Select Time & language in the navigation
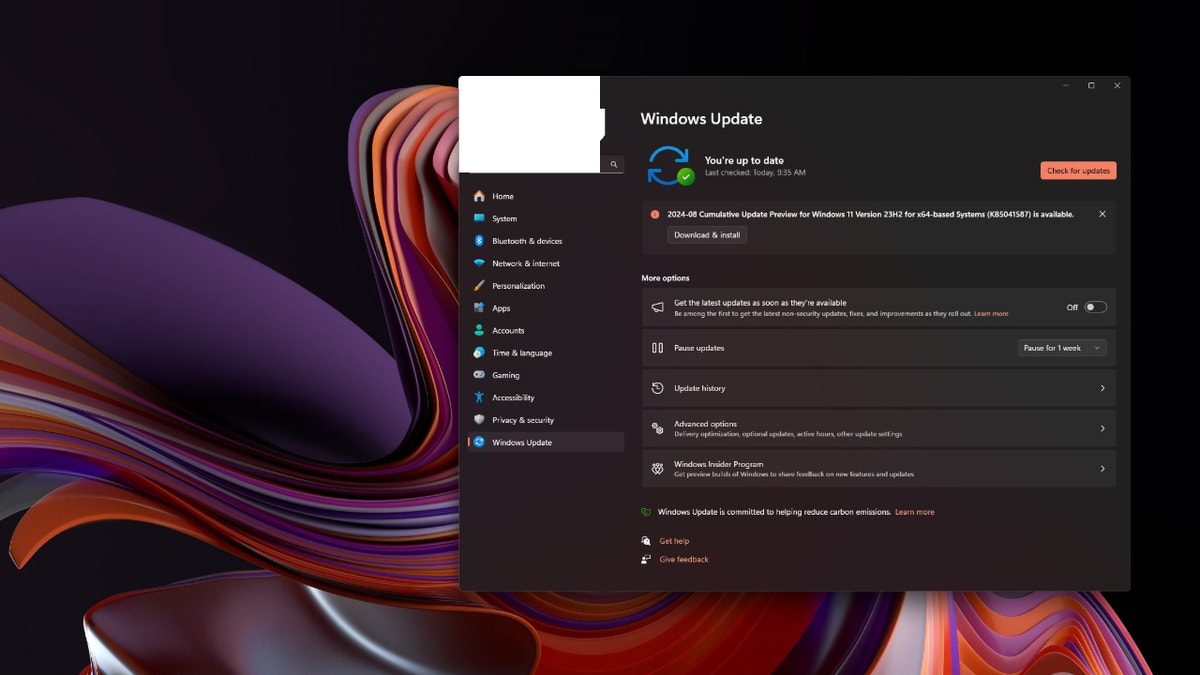The width and height of the screenshot is (1200, 675). [x=481, y=352]
